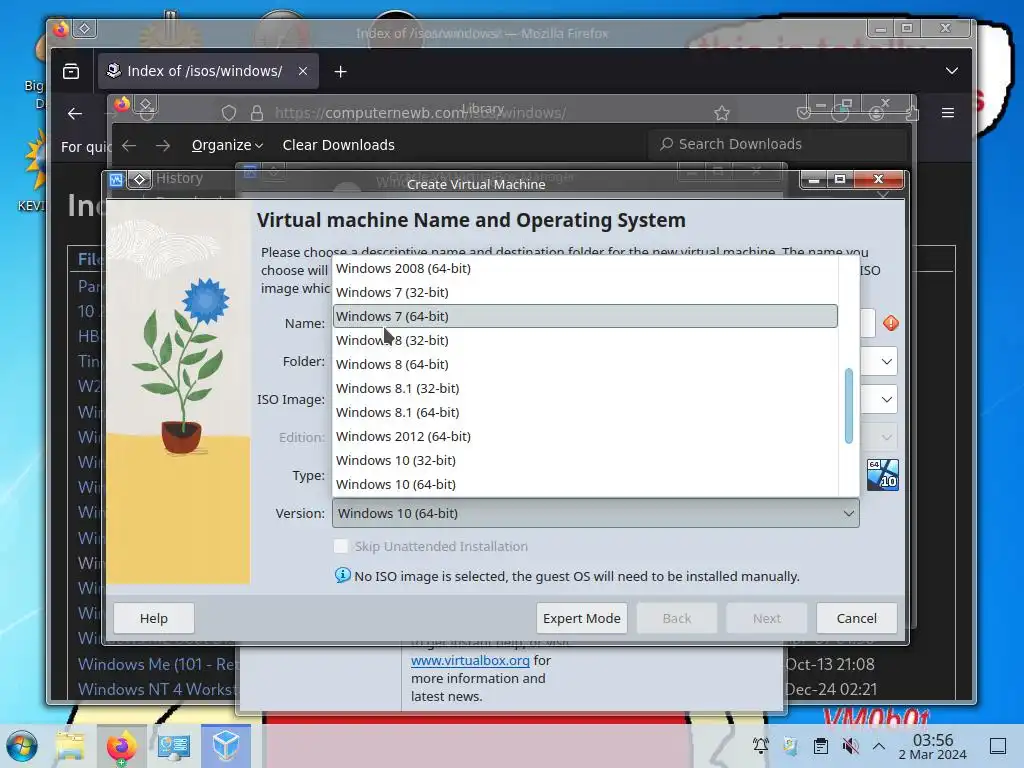Image resolution: width=1024 pixels, height=768 pixels.
Task: Select Windows 10 (64-bit) list item
Action: 585,485
